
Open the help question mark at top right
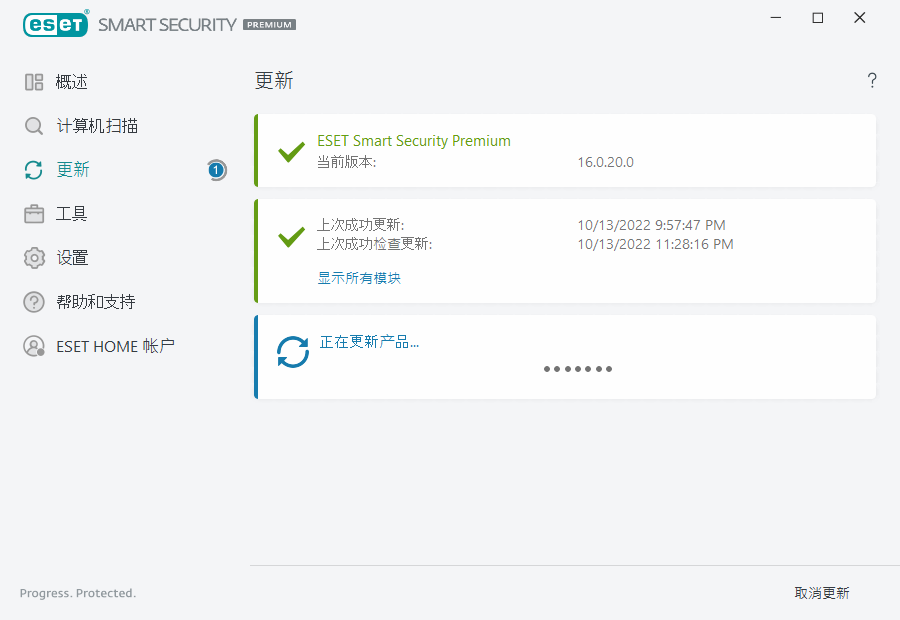tap(872, 81)
